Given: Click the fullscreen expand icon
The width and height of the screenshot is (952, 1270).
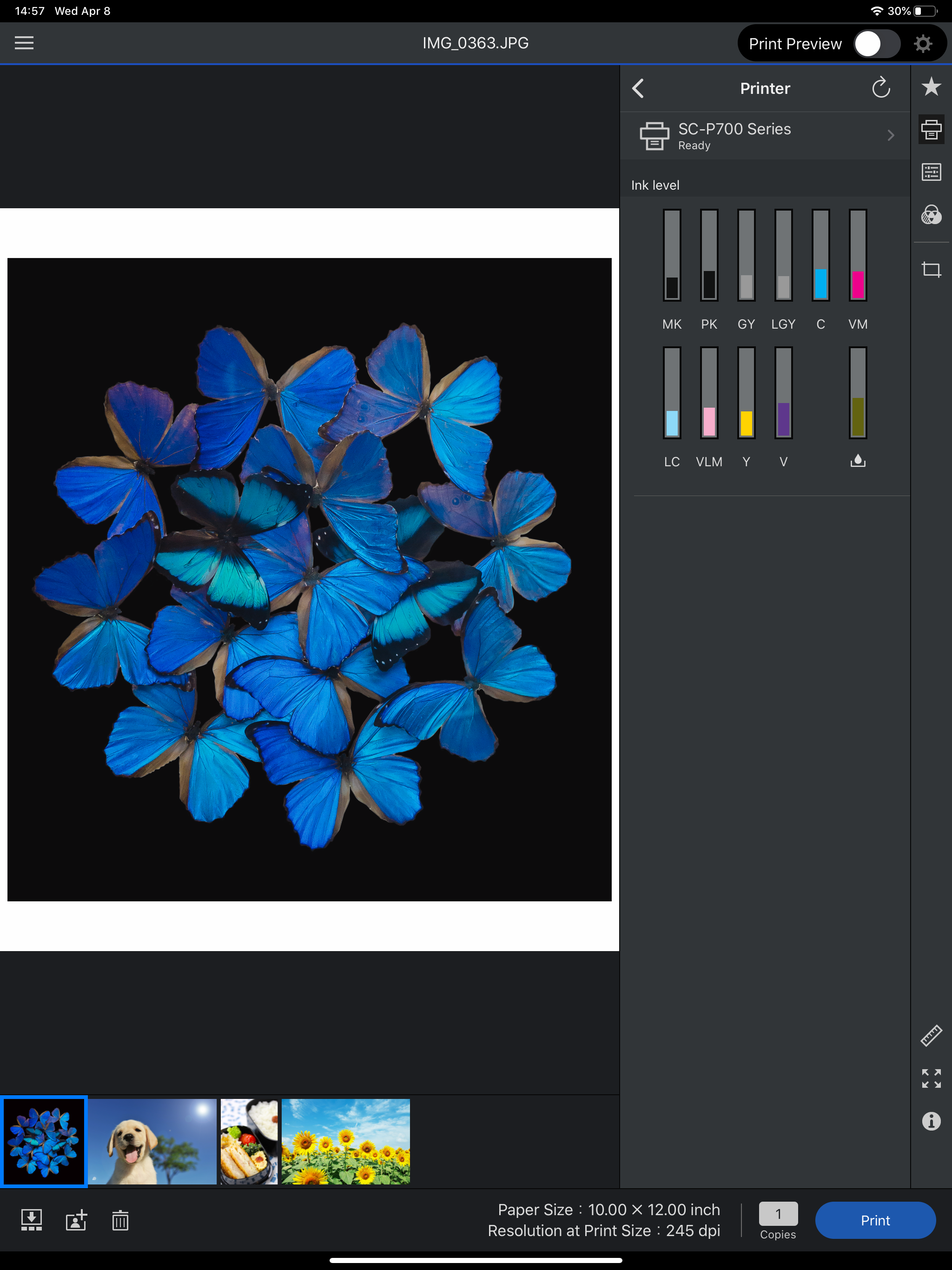Looking at the screenshot, I should point(931,1078).
